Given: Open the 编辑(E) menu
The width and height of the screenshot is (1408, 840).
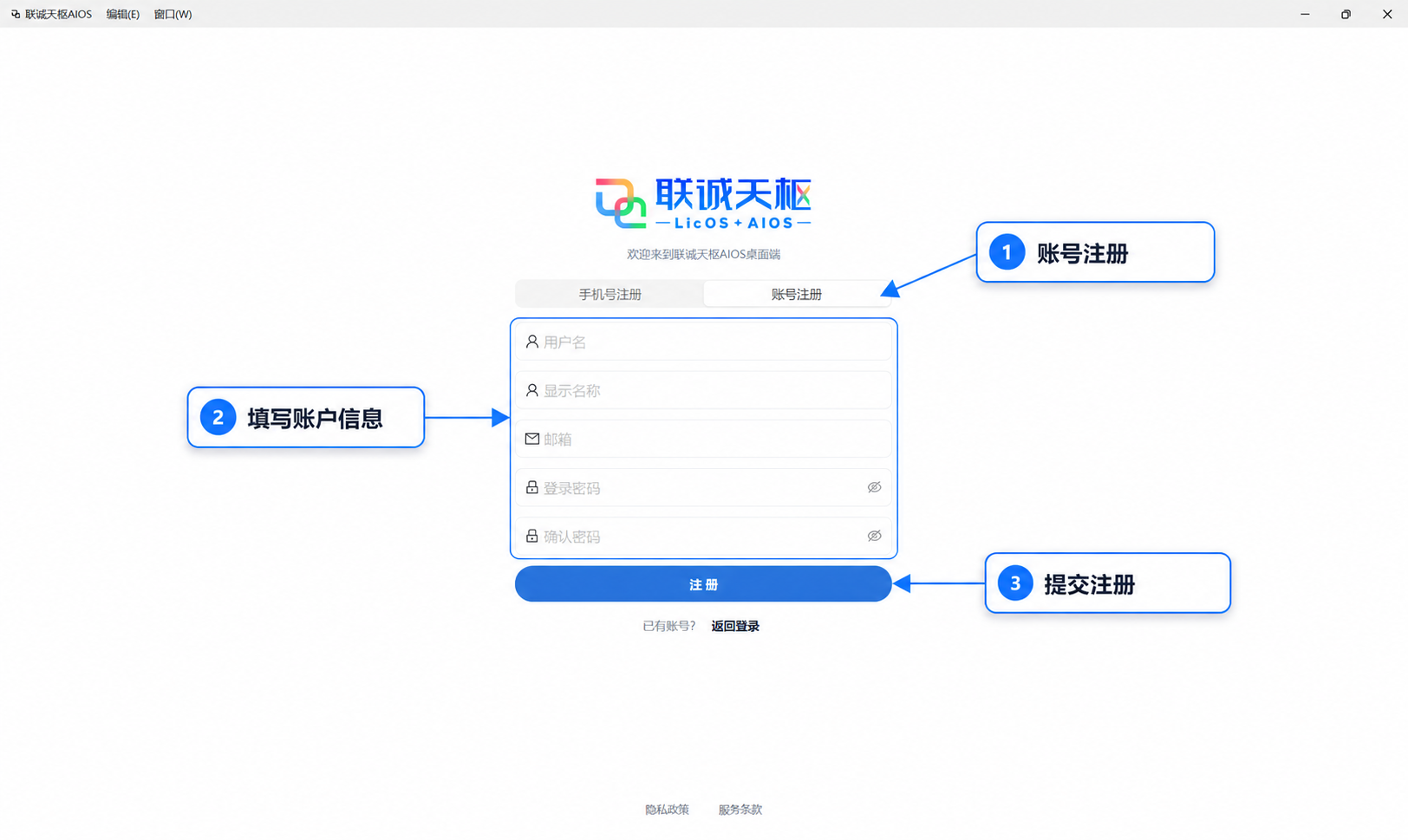Looking at the screenshot, I should coord(123,14).
